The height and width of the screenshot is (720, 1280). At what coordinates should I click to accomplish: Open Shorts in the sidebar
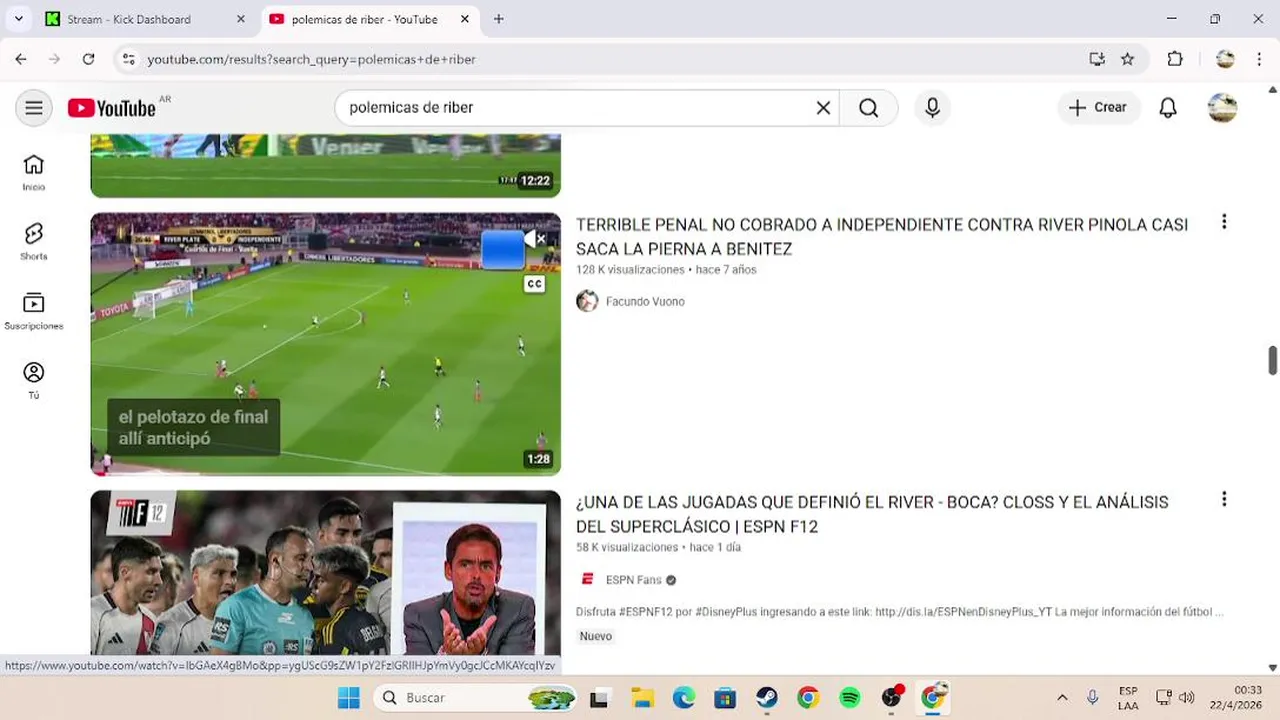coord(34,241)
